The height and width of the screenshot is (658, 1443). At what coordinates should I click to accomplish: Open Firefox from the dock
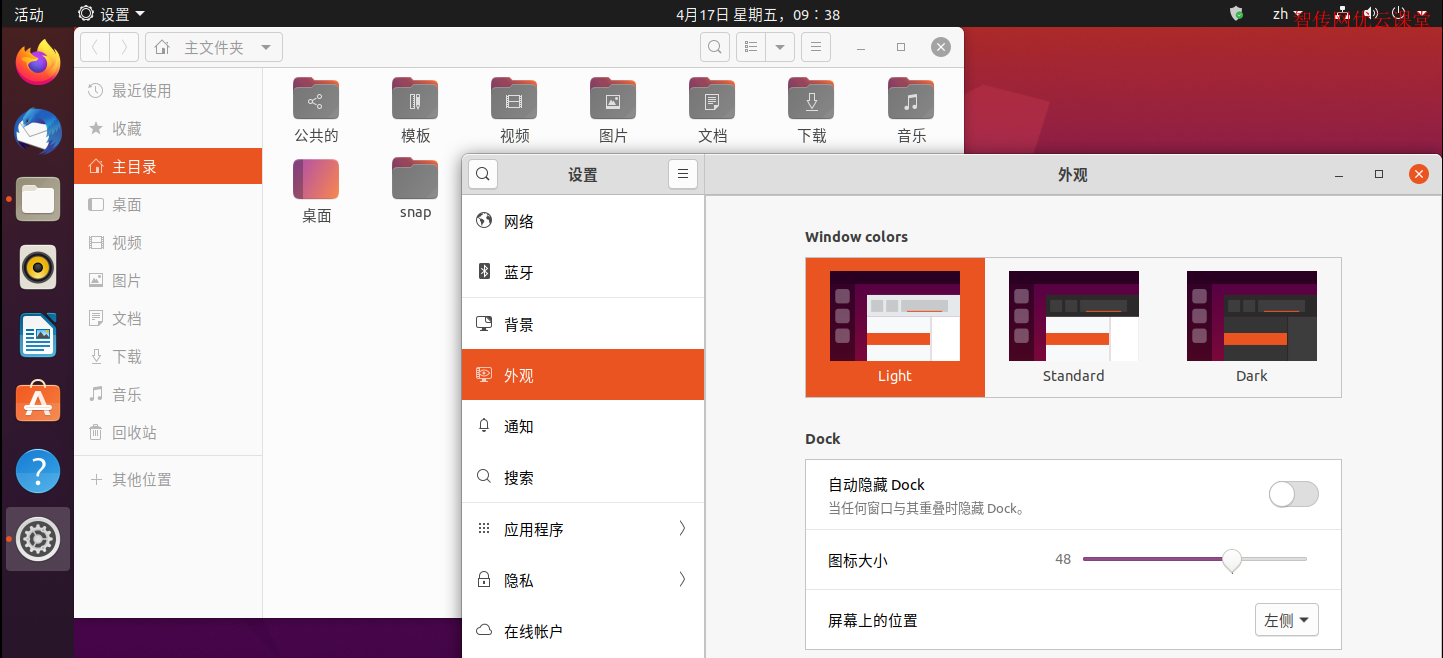pos(38,63)
